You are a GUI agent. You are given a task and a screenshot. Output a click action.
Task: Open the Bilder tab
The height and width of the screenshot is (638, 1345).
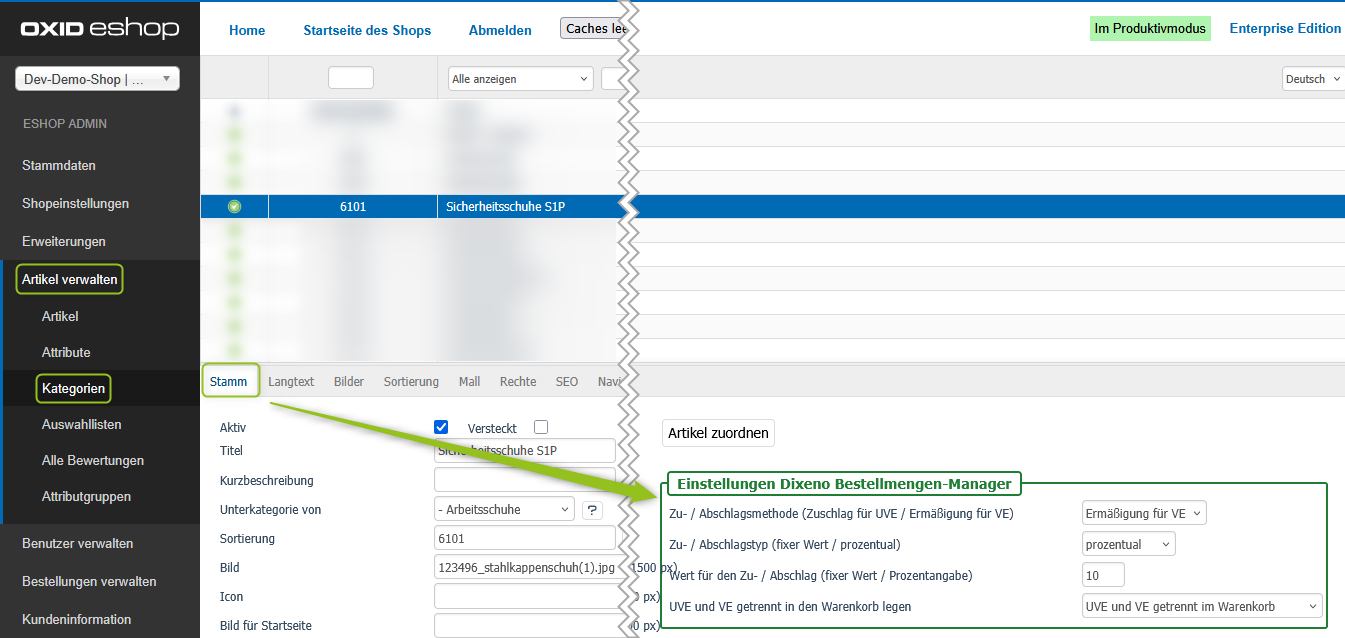349,381
